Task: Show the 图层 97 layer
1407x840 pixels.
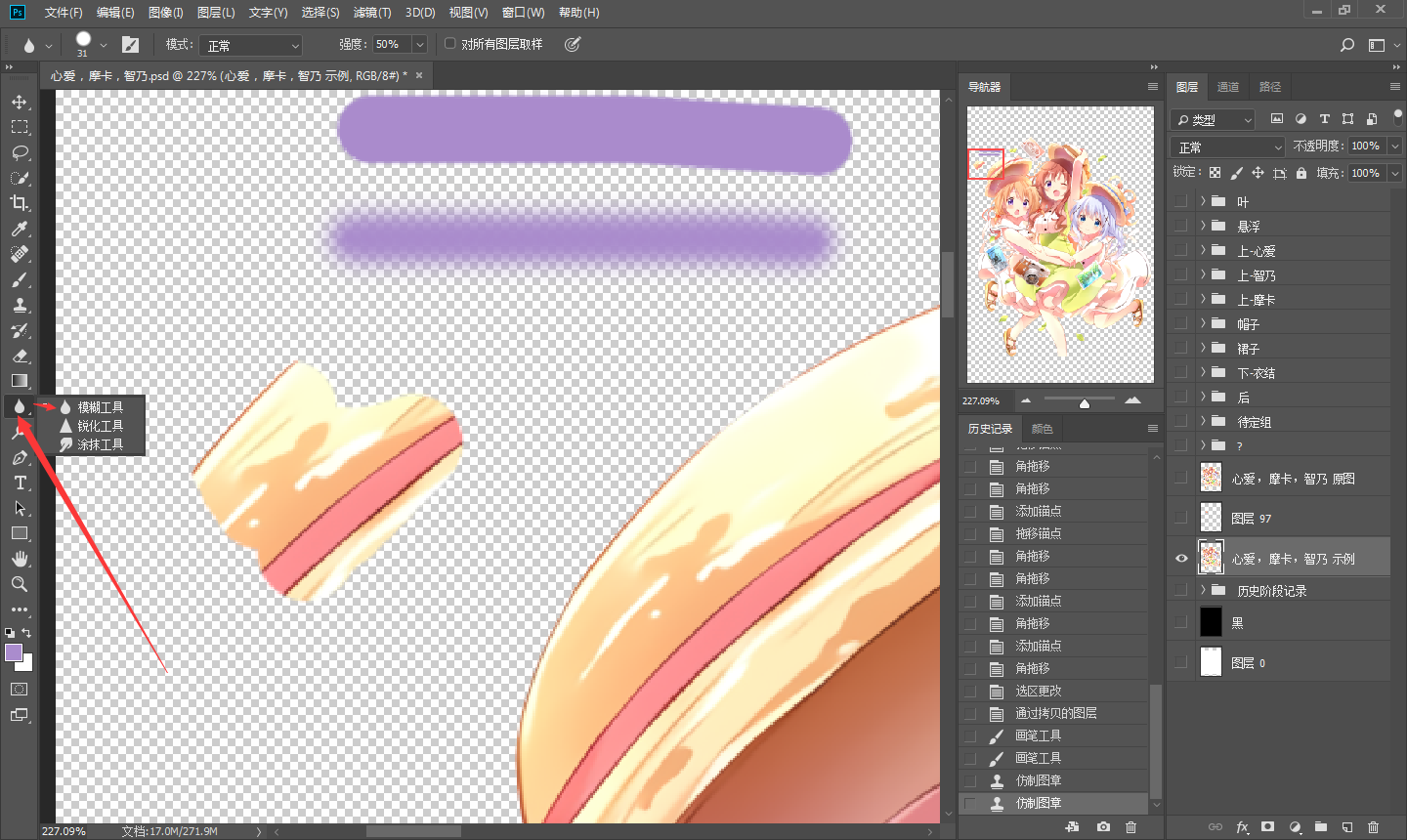Action: [x=1181, y=518]
